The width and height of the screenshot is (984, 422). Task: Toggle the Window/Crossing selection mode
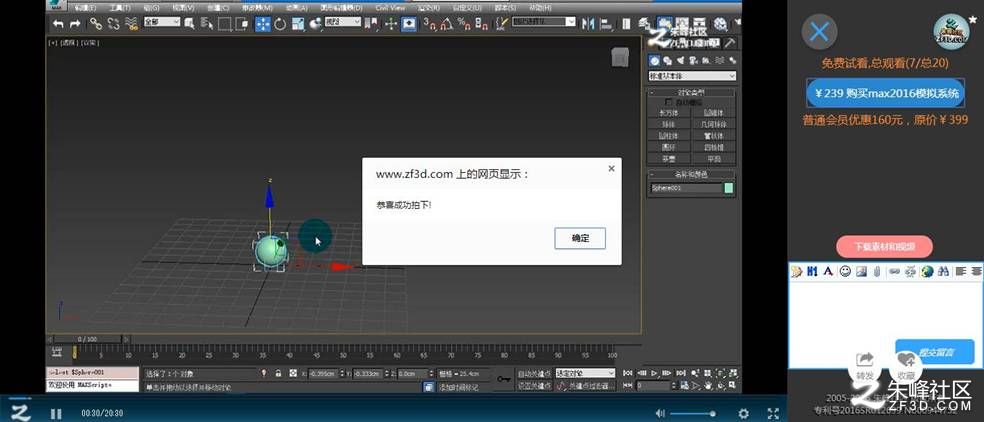(x=242, y=24)
